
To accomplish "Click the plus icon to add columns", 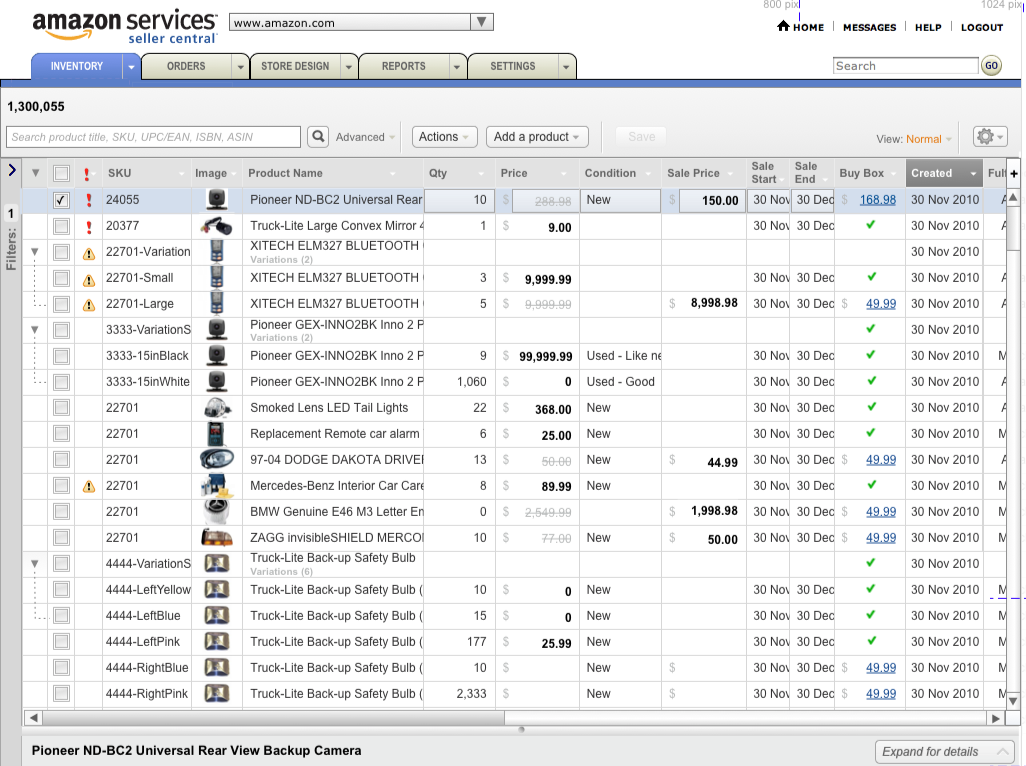I will tap(1014, 173).
